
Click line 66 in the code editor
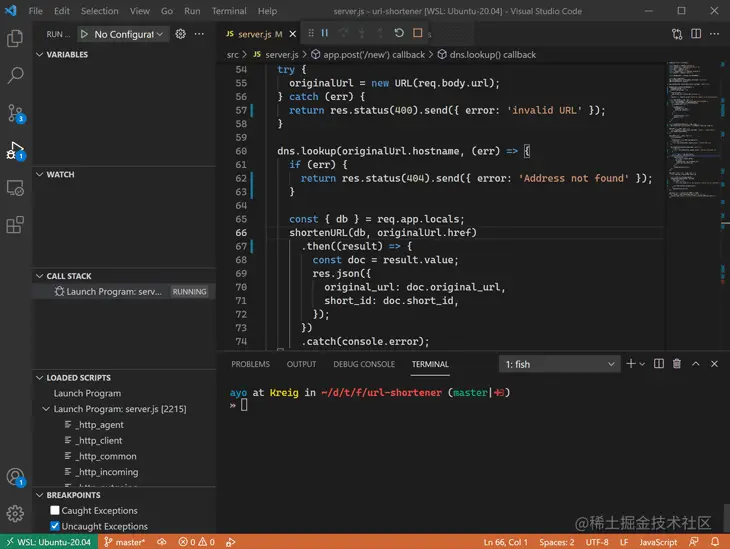383,232
